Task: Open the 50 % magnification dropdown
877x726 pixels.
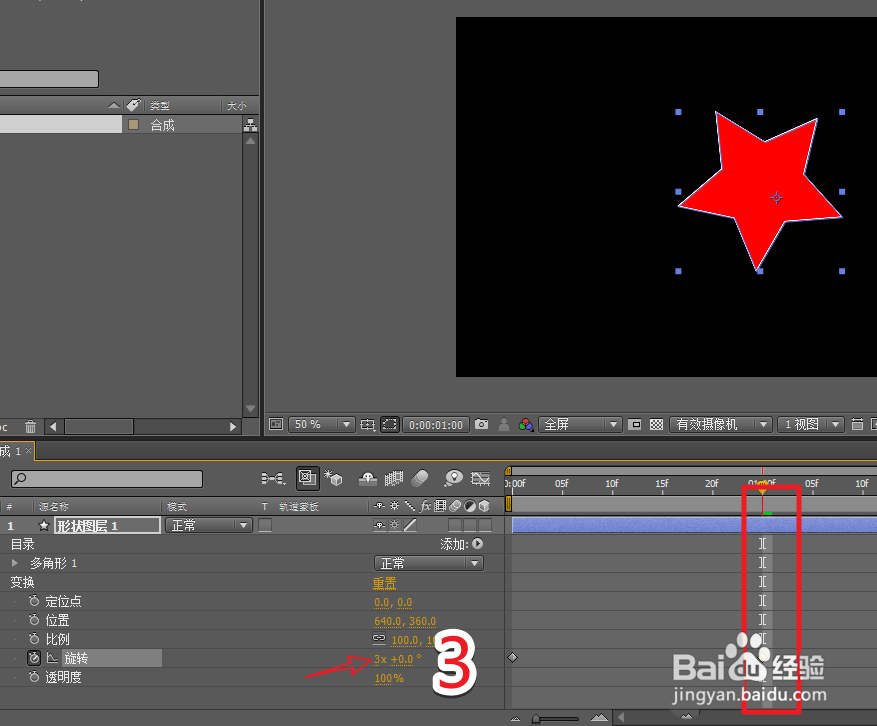Action: point(321,425)
